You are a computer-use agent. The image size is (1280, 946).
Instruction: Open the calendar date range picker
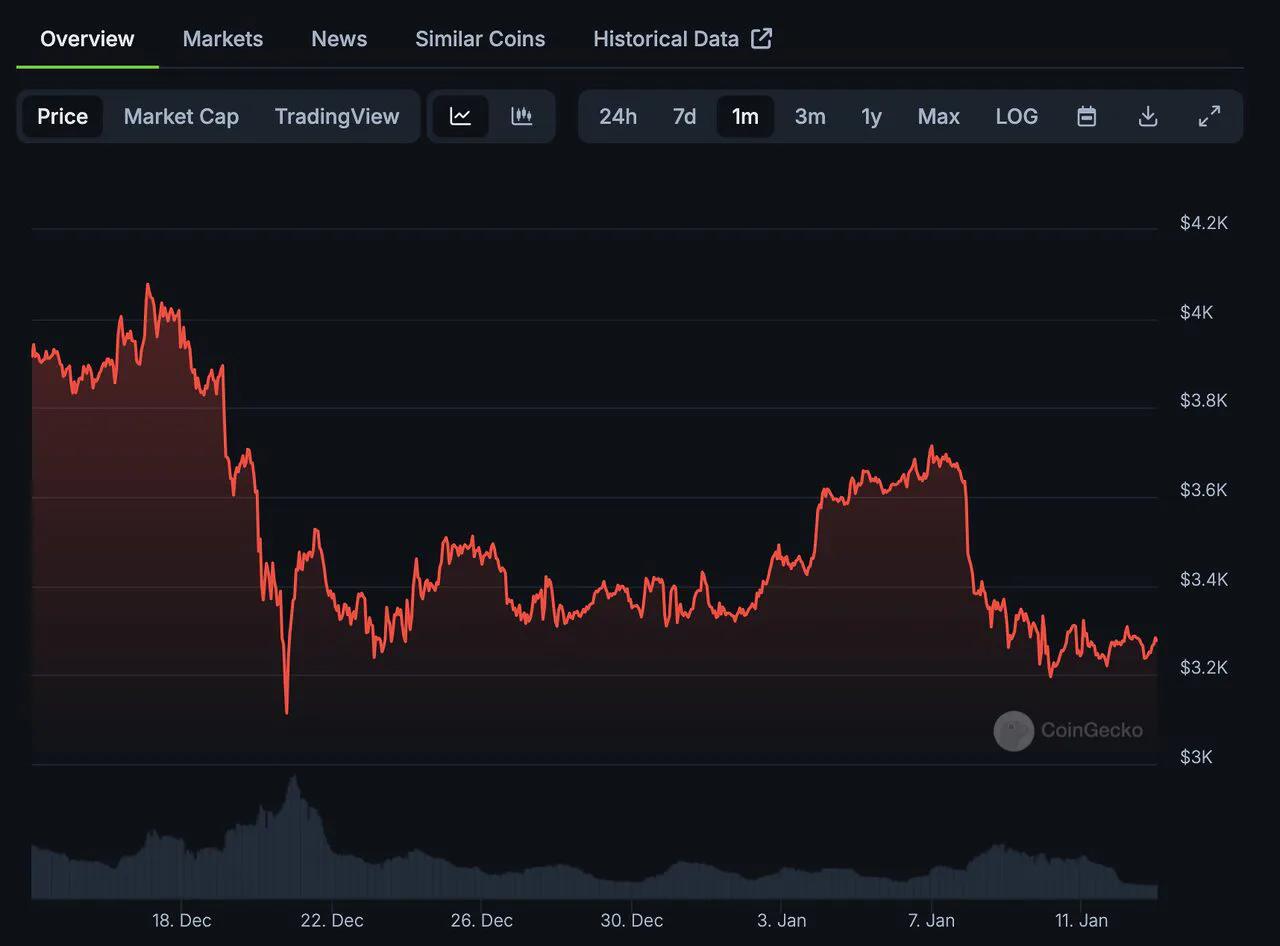[x=1087, y=116]
